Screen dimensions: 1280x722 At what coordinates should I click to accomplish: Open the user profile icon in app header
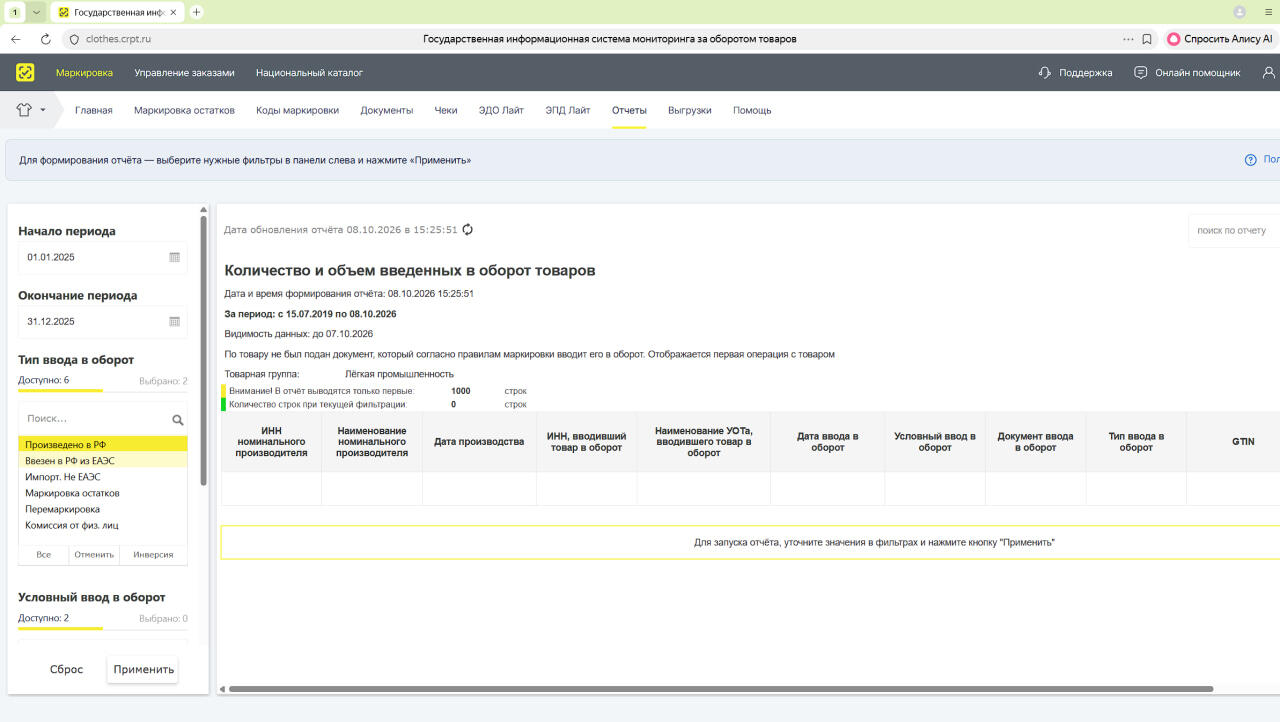[1270, 72]
